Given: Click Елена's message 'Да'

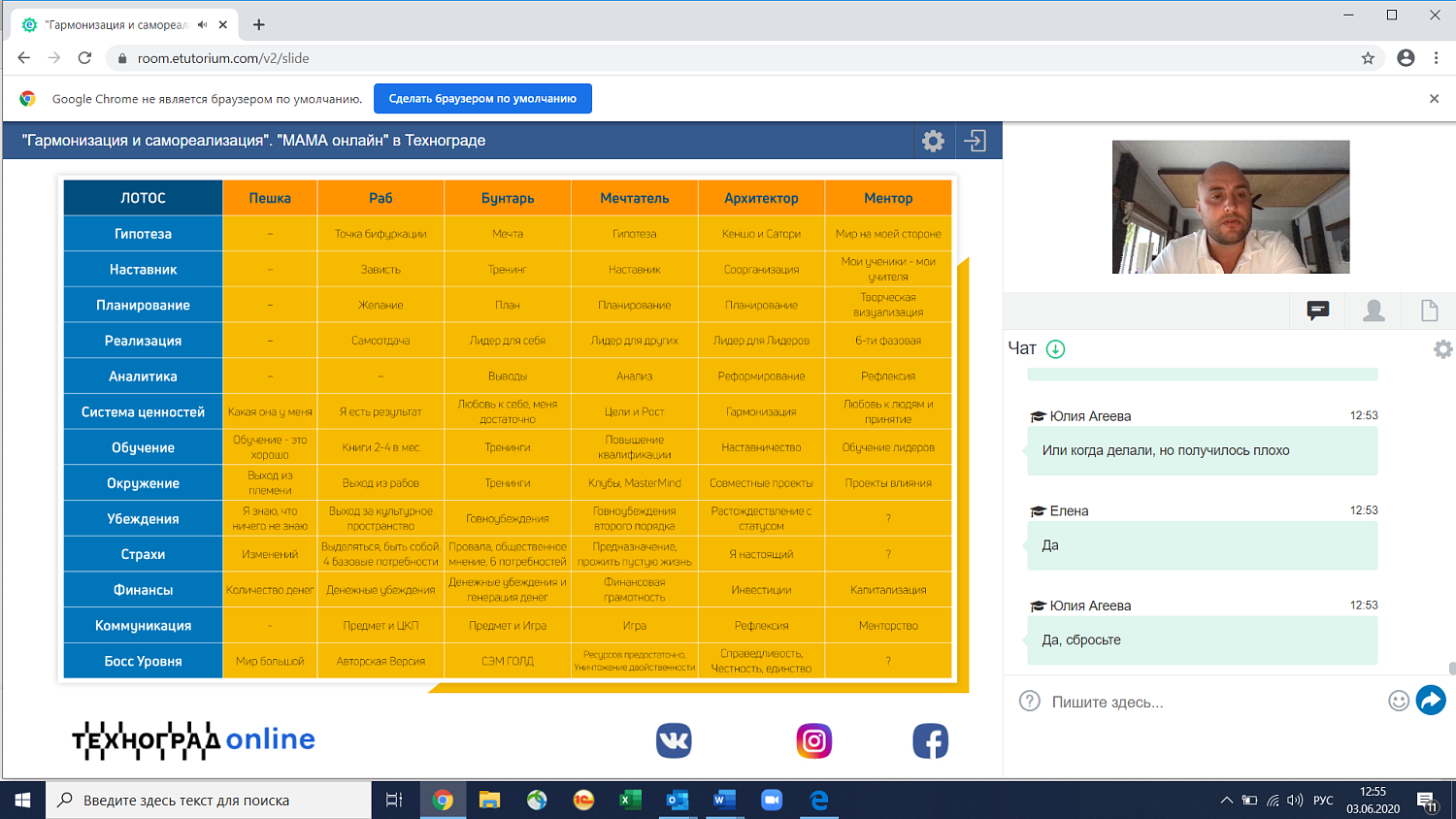Looking at the screenshot, I should pyautogui.click(x=1203, y=545).
